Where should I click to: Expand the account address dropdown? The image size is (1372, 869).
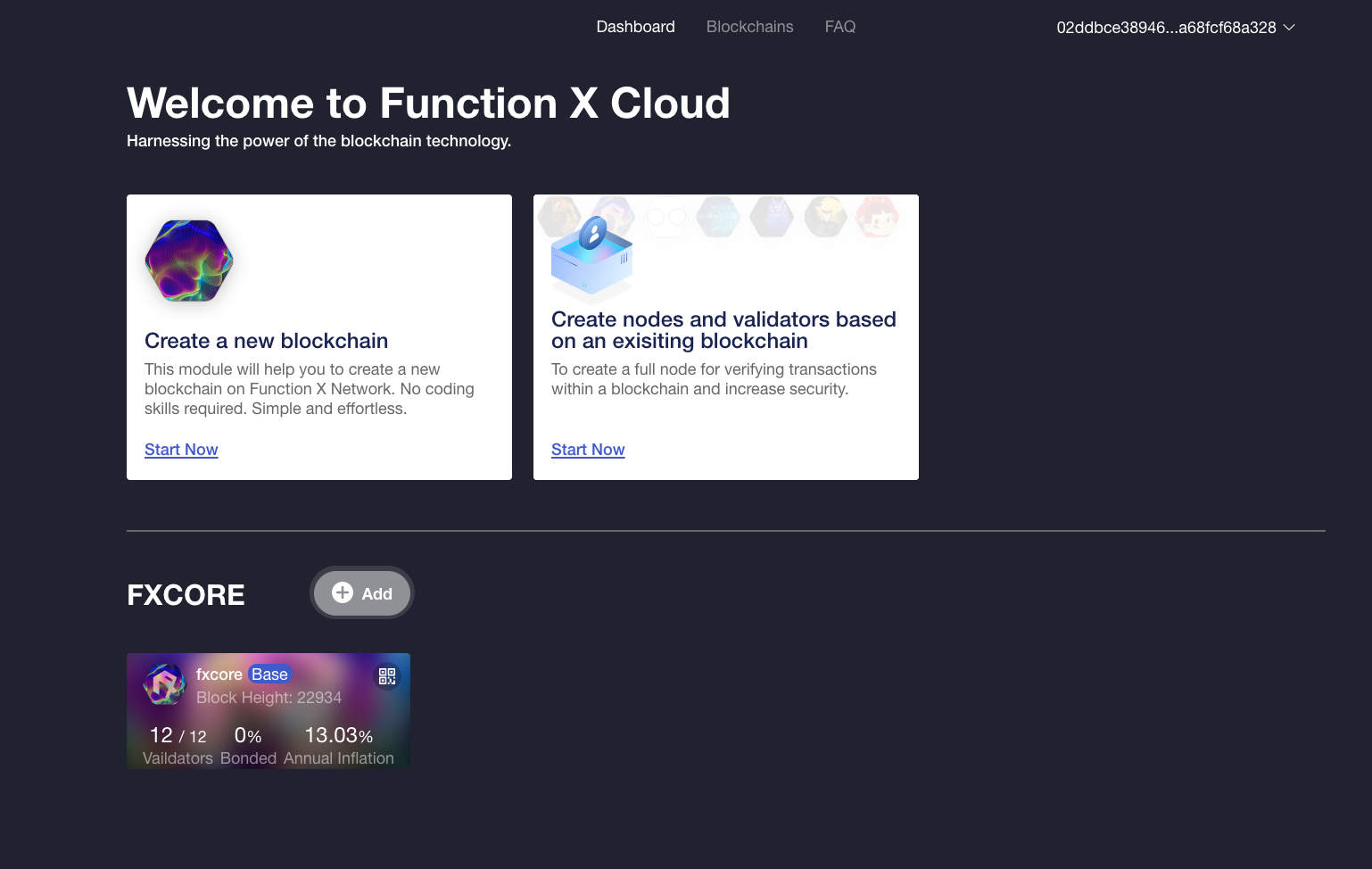pos(1175,28)
